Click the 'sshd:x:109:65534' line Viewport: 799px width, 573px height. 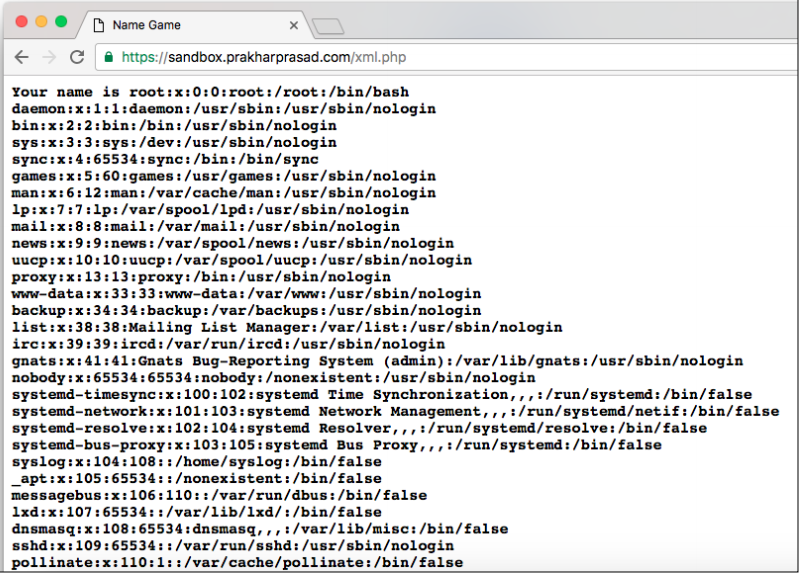[x=233, y=546]
